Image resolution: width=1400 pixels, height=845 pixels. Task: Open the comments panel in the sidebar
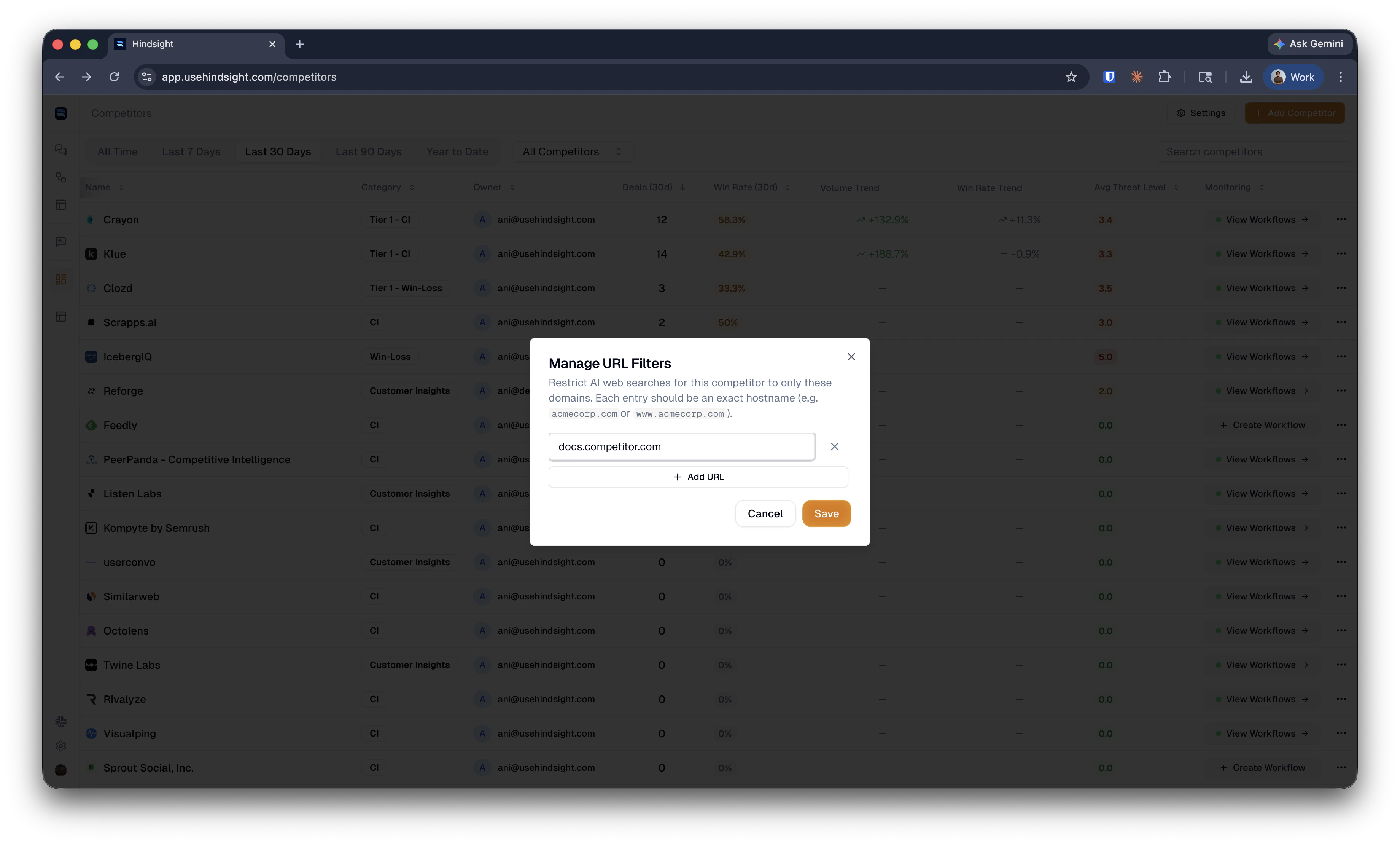[61, 242]
